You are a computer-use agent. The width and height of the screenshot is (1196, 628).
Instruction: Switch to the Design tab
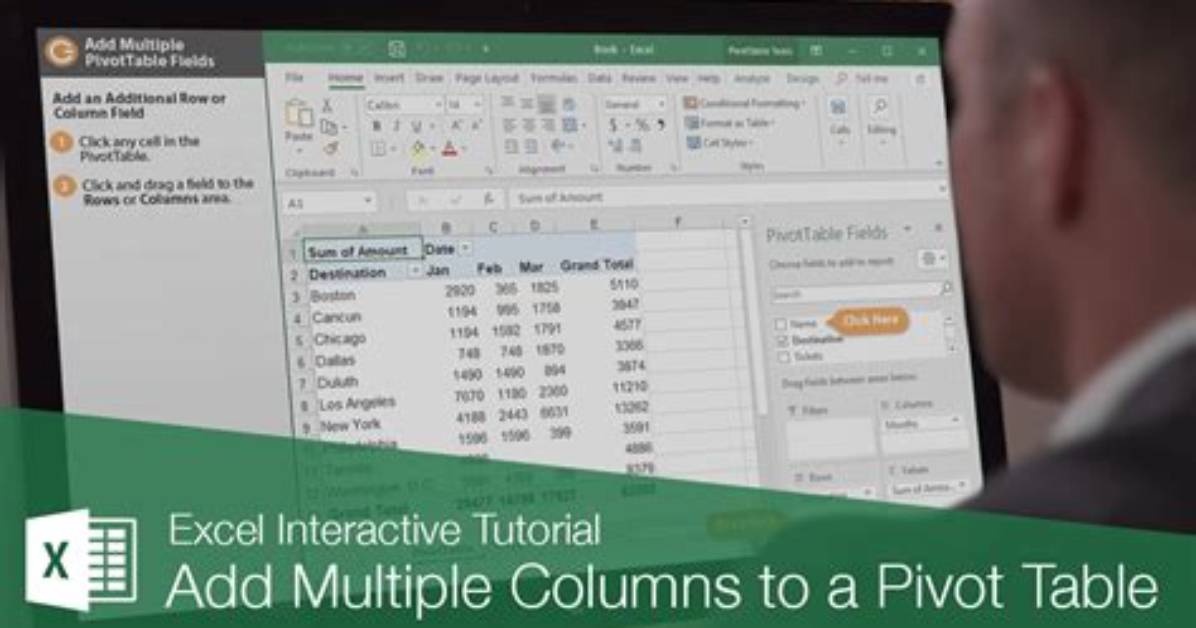[802, 78]
